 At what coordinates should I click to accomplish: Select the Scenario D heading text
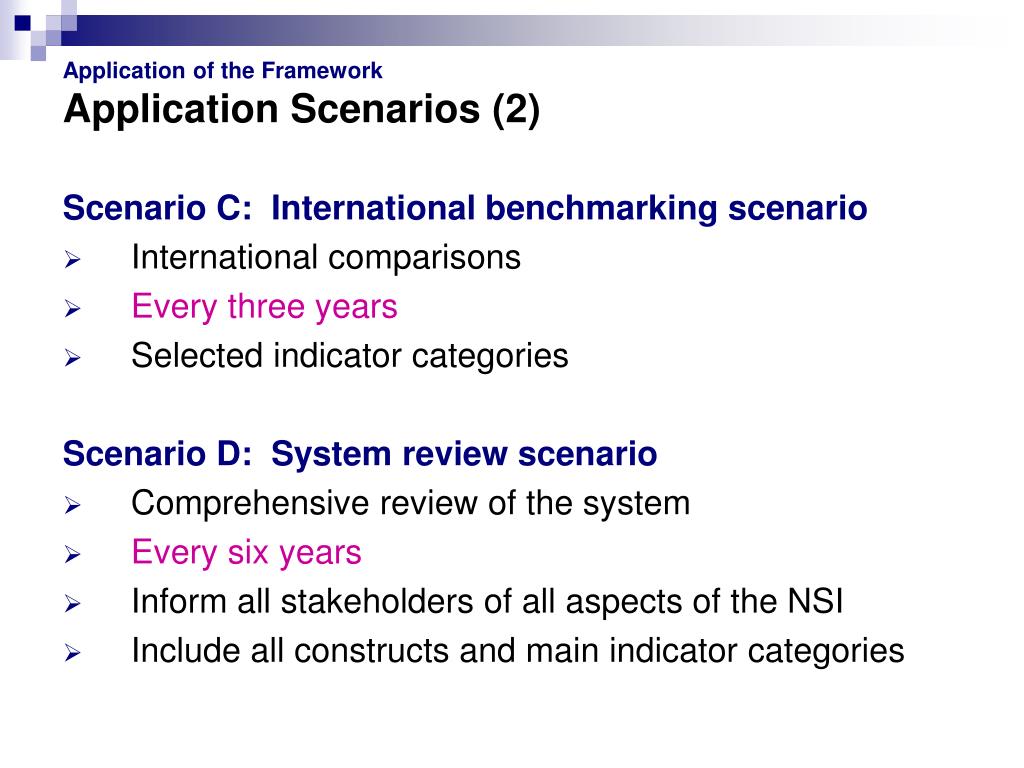pos(360,454)
